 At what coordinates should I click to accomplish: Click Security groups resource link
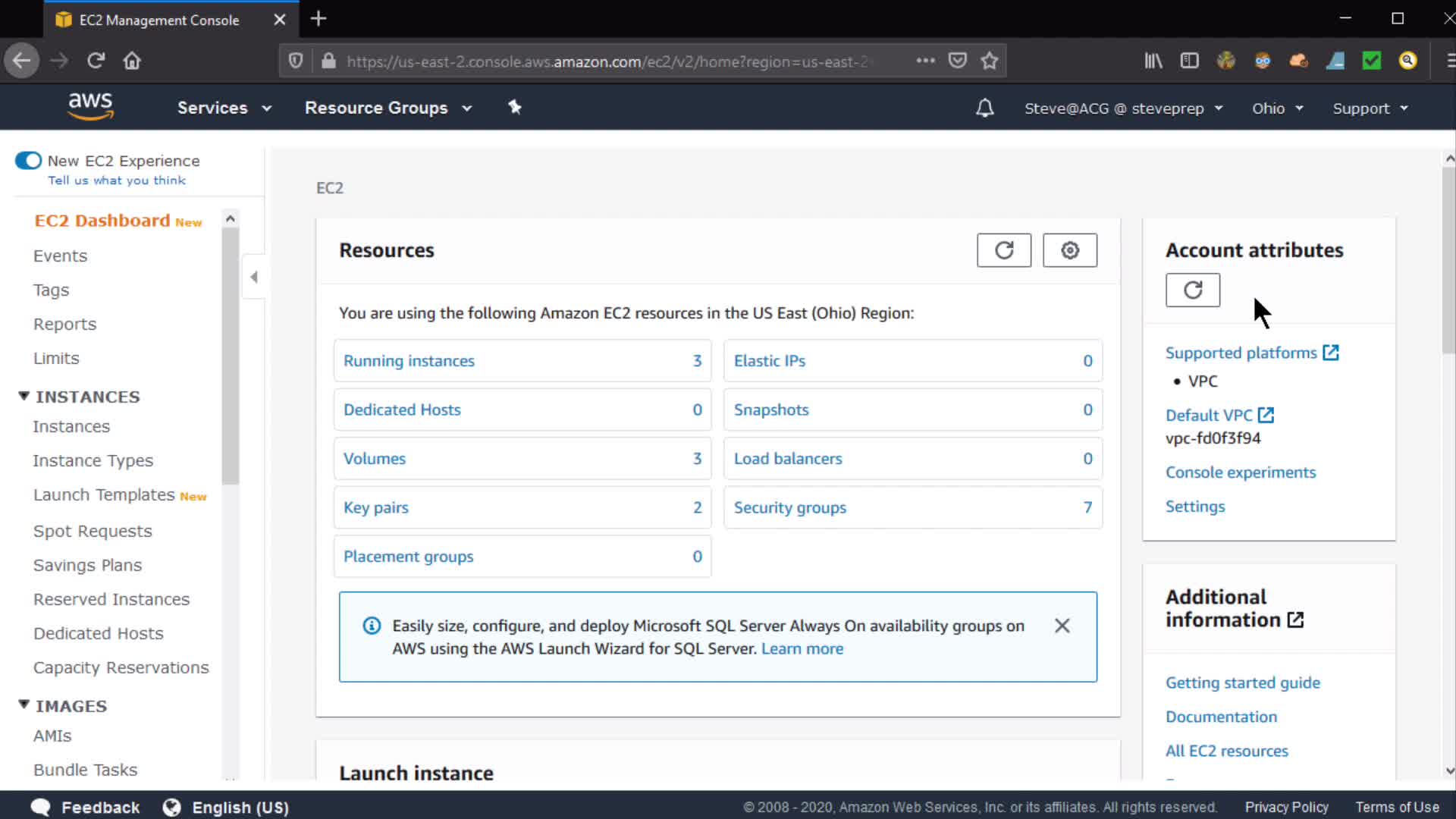coord(789,508)
